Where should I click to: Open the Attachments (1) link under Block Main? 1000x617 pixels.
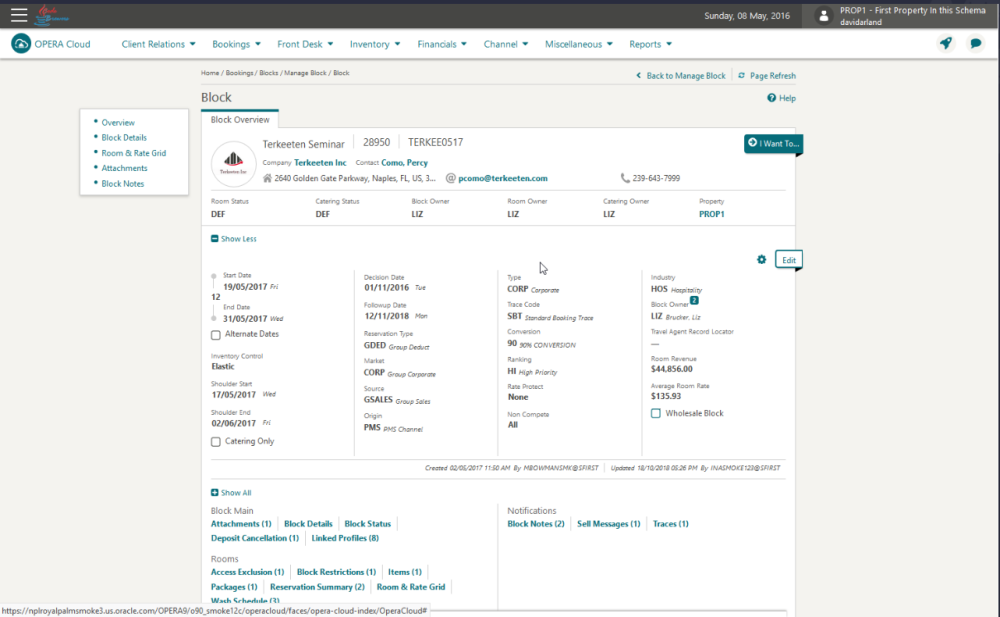click(x=241, y=524)
